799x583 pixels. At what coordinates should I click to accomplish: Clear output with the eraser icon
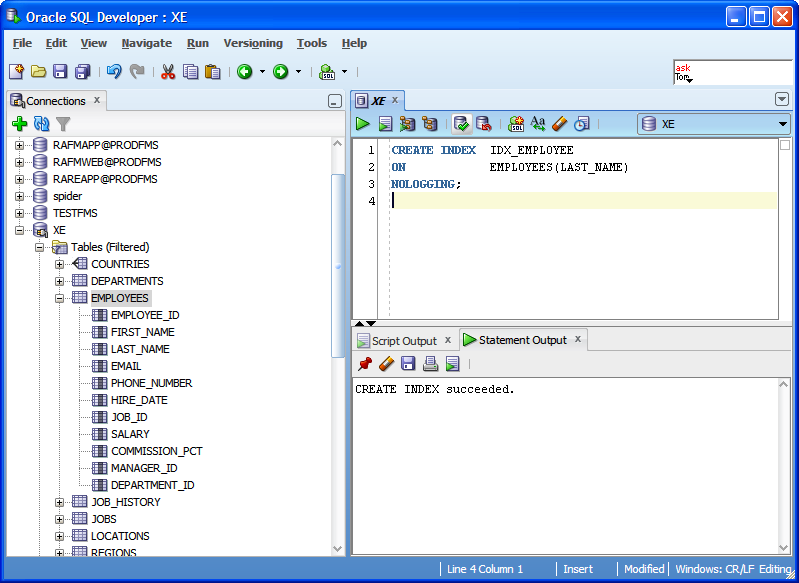(x=387, y=363)
